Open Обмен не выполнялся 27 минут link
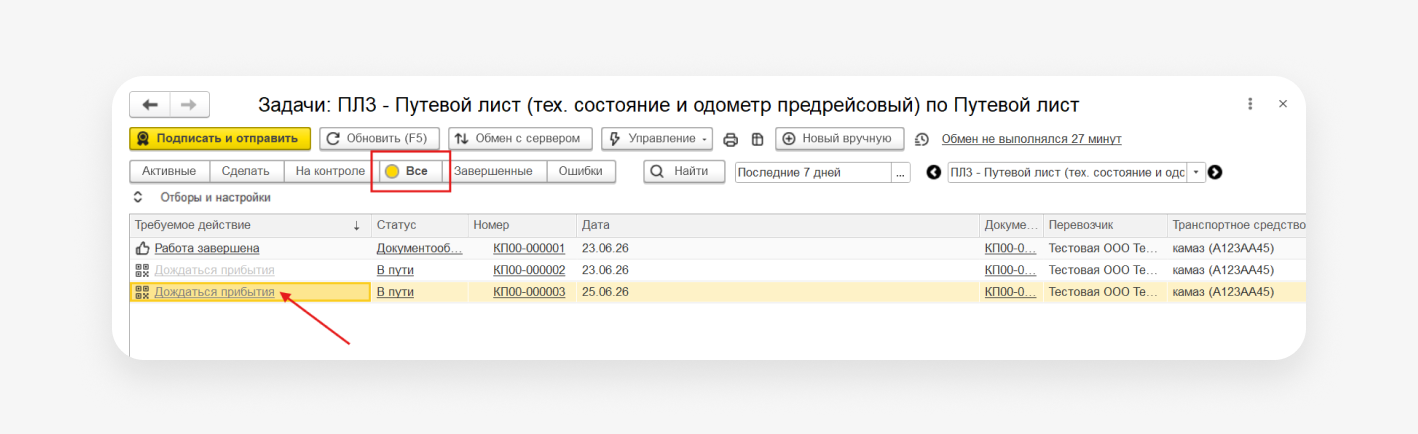1418x434 pixels. click(x=1031, y=139)
